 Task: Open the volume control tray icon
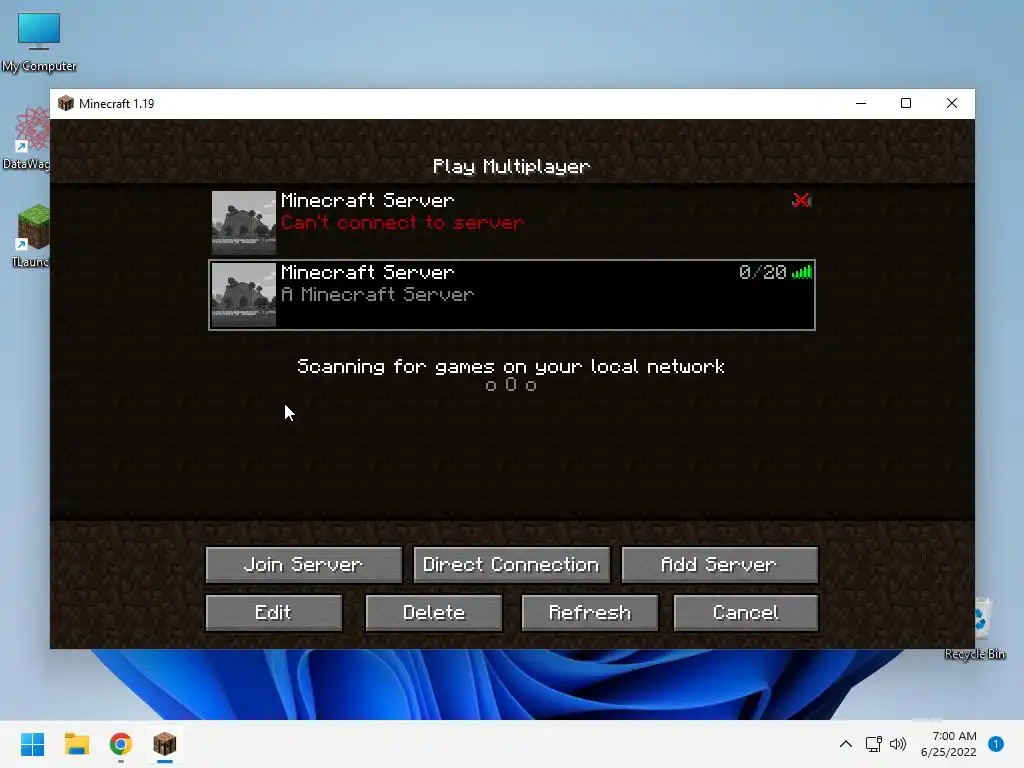(x=898, y=744)
